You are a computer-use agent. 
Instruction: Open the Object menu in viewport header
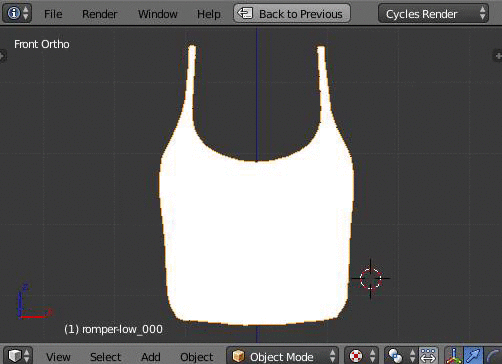[196, 357]
